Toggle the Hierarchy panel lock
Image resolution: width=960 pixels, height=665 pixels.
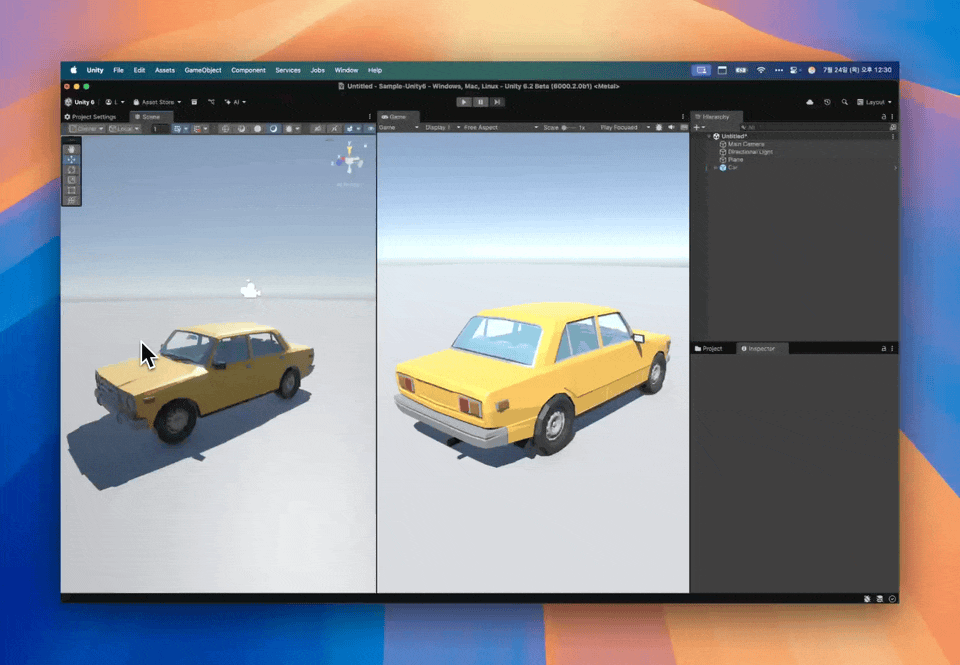[883, 116]
